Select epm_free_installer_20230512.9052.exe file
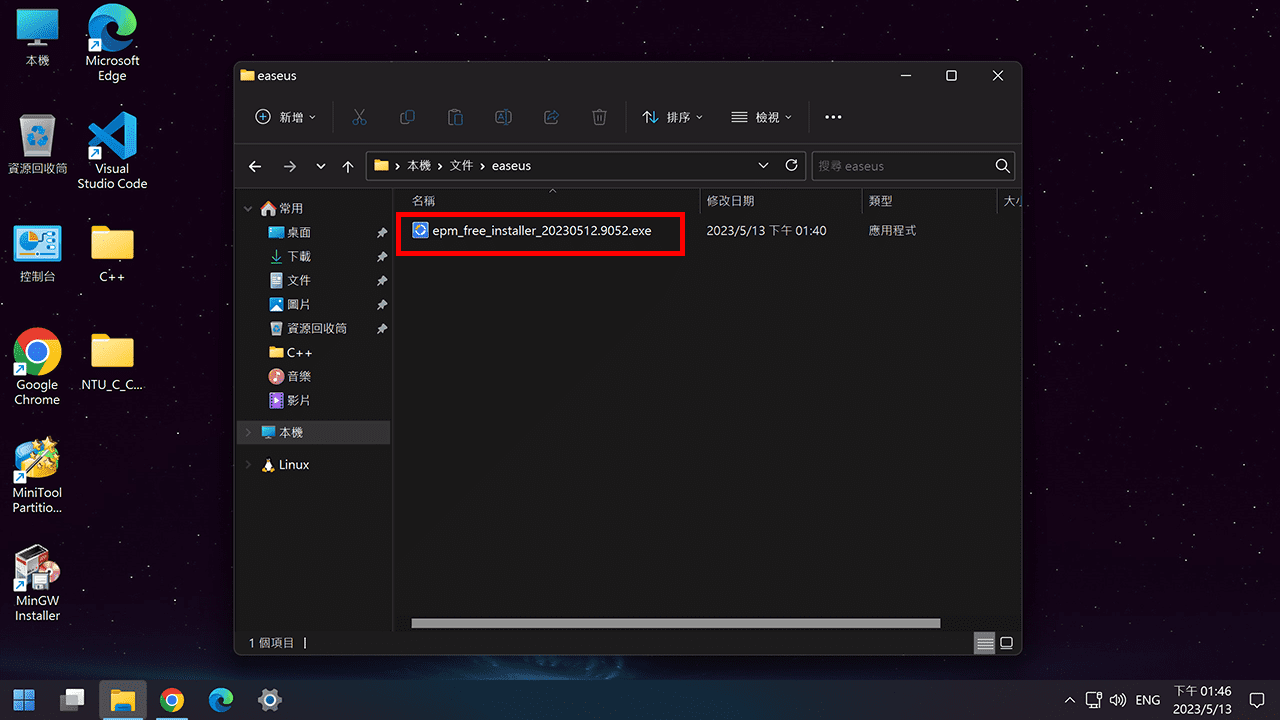1280x720 pixels. click(541, 231)
